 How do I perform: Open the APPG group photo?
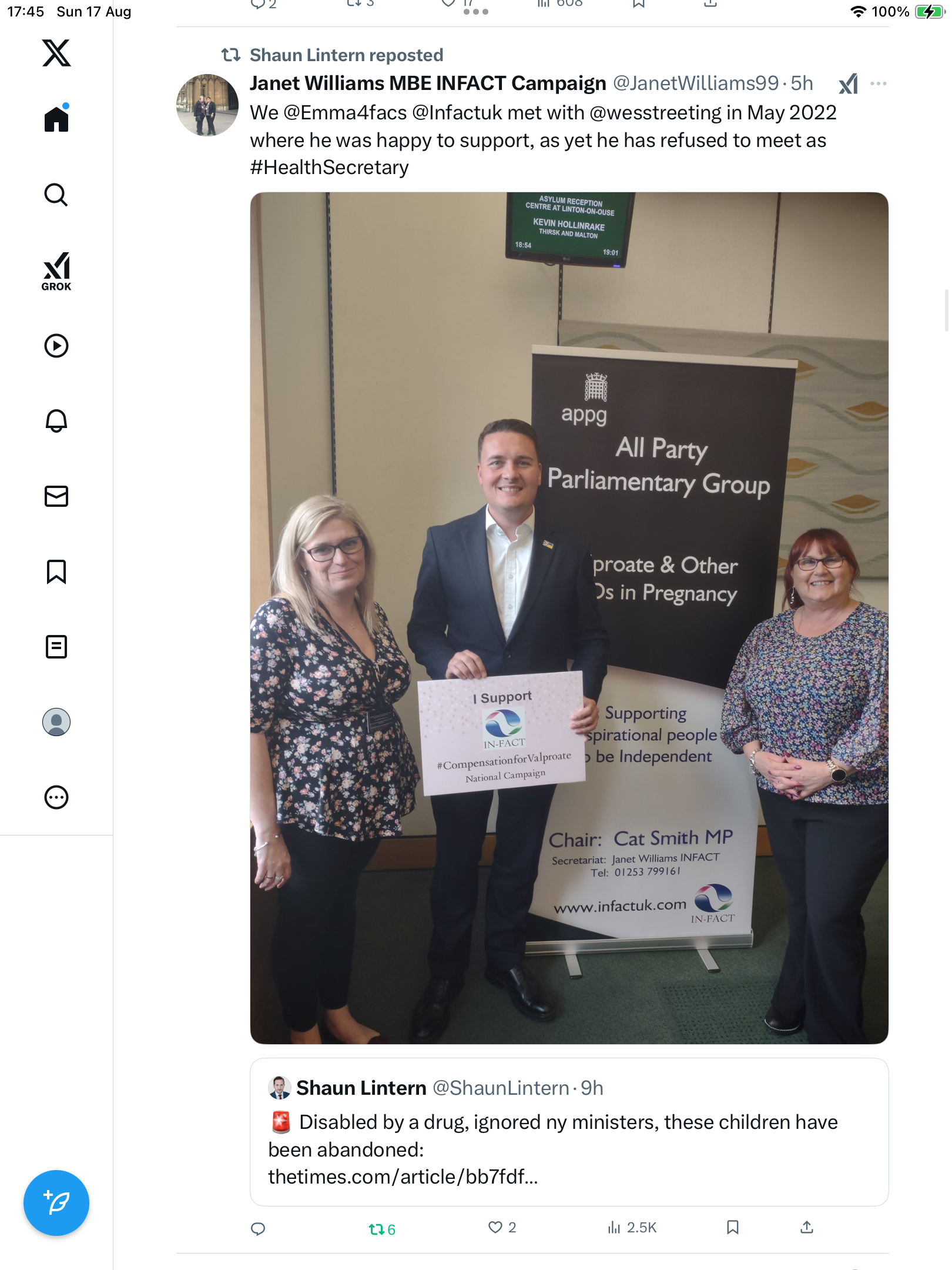pos(569,618)
